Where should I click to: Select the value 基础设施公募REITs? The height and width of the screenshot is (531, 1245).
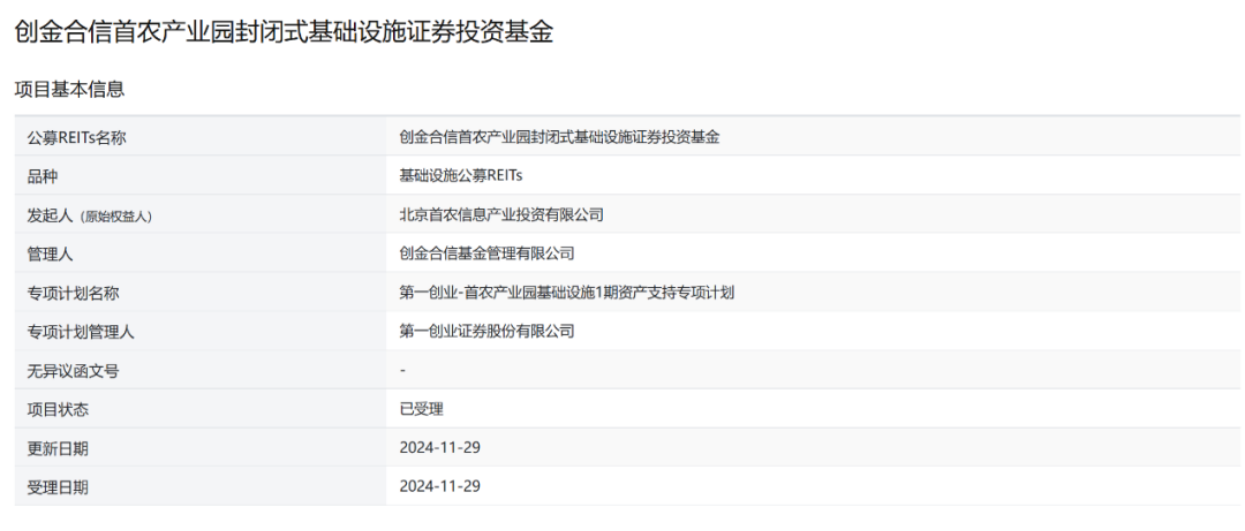pyautogui.click(x=461, y=176)
